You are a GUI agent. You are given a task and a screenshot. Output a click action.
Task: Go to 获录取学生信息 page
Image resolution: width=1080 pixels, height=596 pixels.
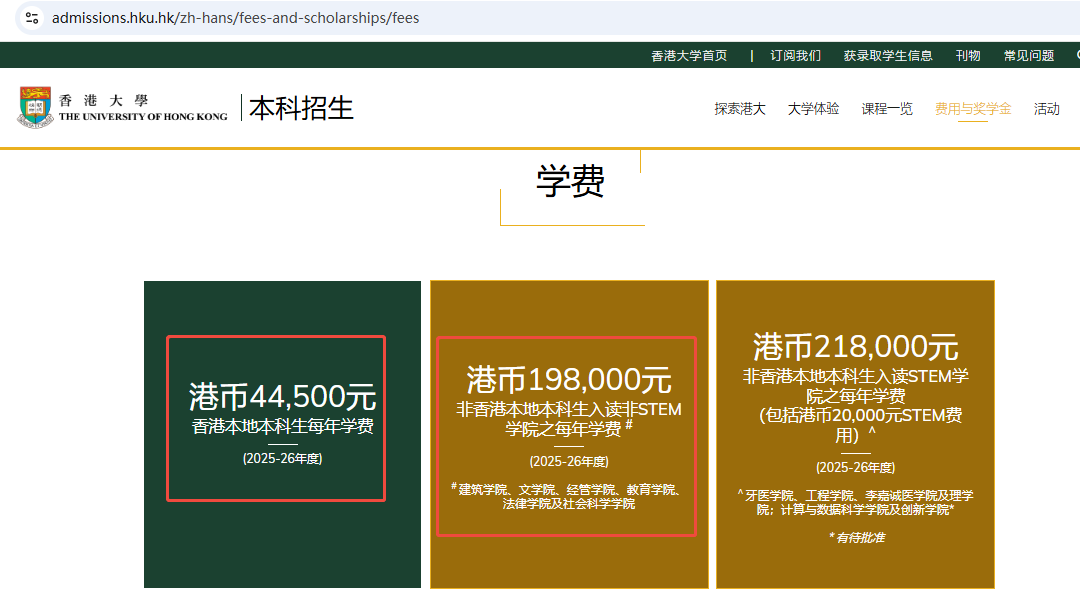point(888,56)
